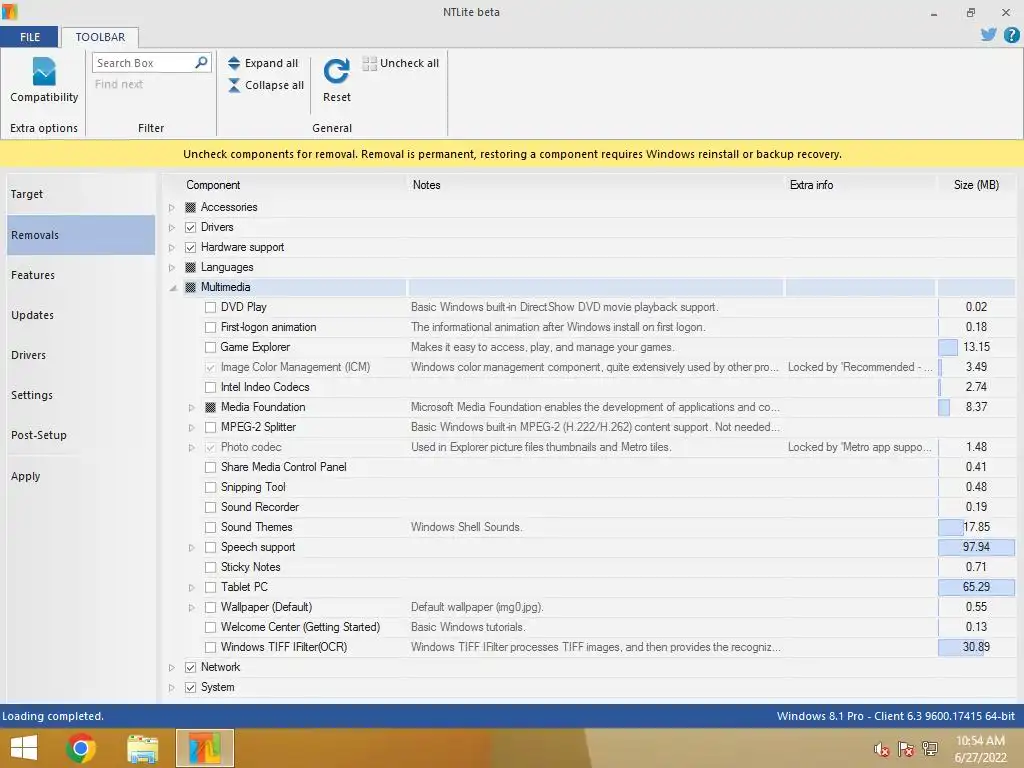Check the DVD Play checkbox
Image resolution: width=1024 pixels, height=768 pixels.
click(x=210, y=307)
